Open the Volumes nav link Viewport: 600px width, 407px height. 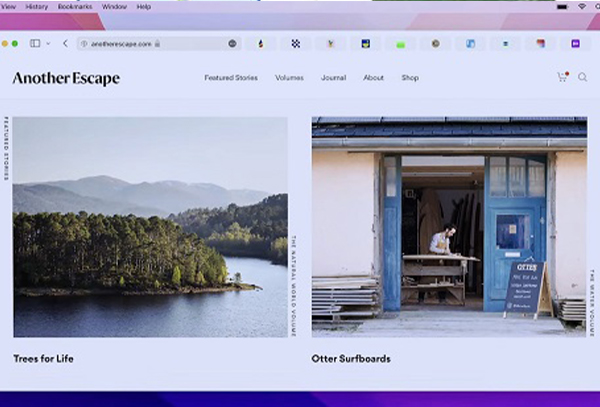tap(289, 78)
